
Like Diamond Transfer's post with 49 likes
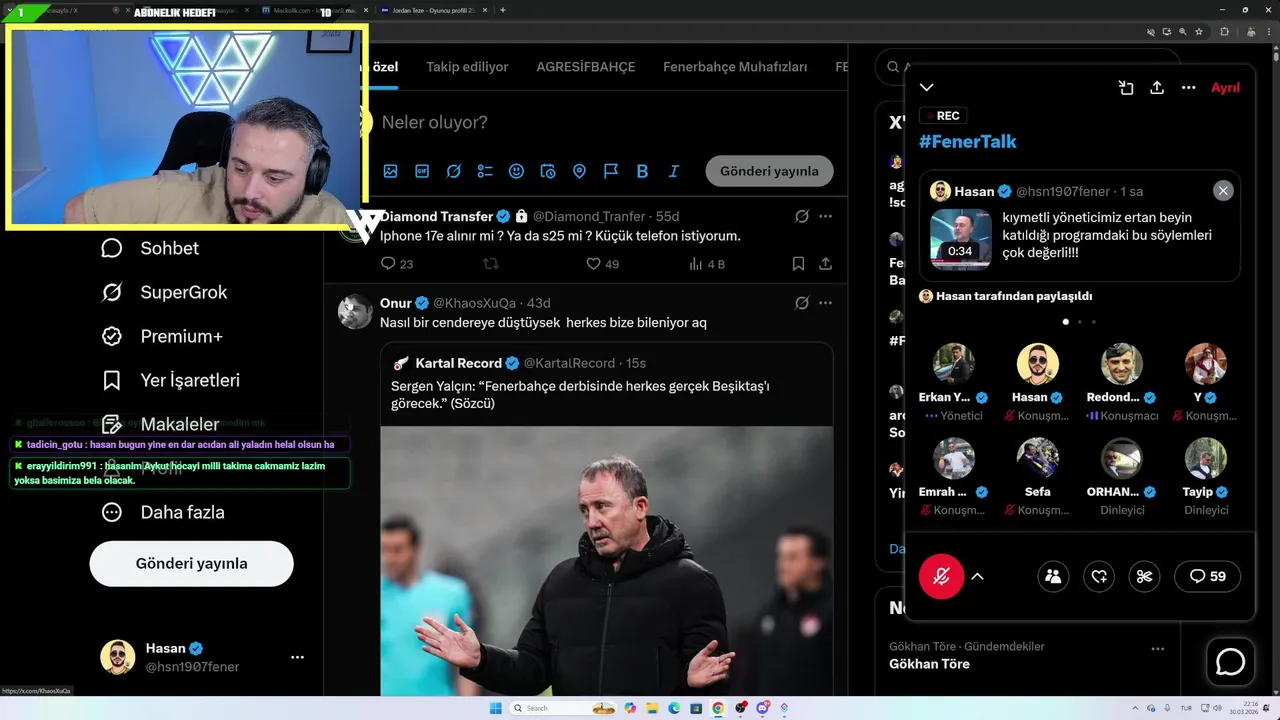[x=602, y=264]
